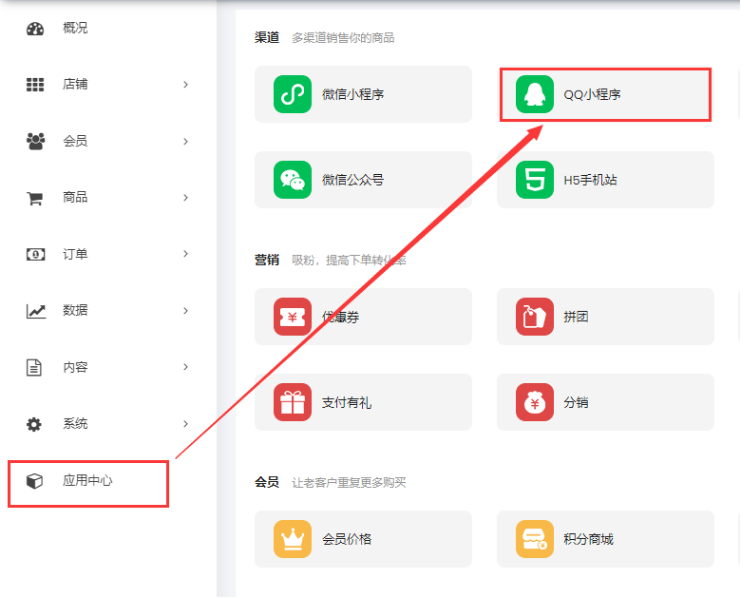Screen dimensions: 744x598
Task: Click the H5 mobile site icon
Action: click(x=535, y=180)
